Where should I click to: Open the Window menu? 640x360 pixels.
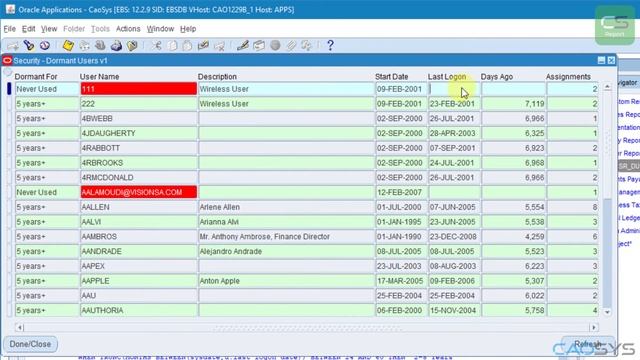160,29
